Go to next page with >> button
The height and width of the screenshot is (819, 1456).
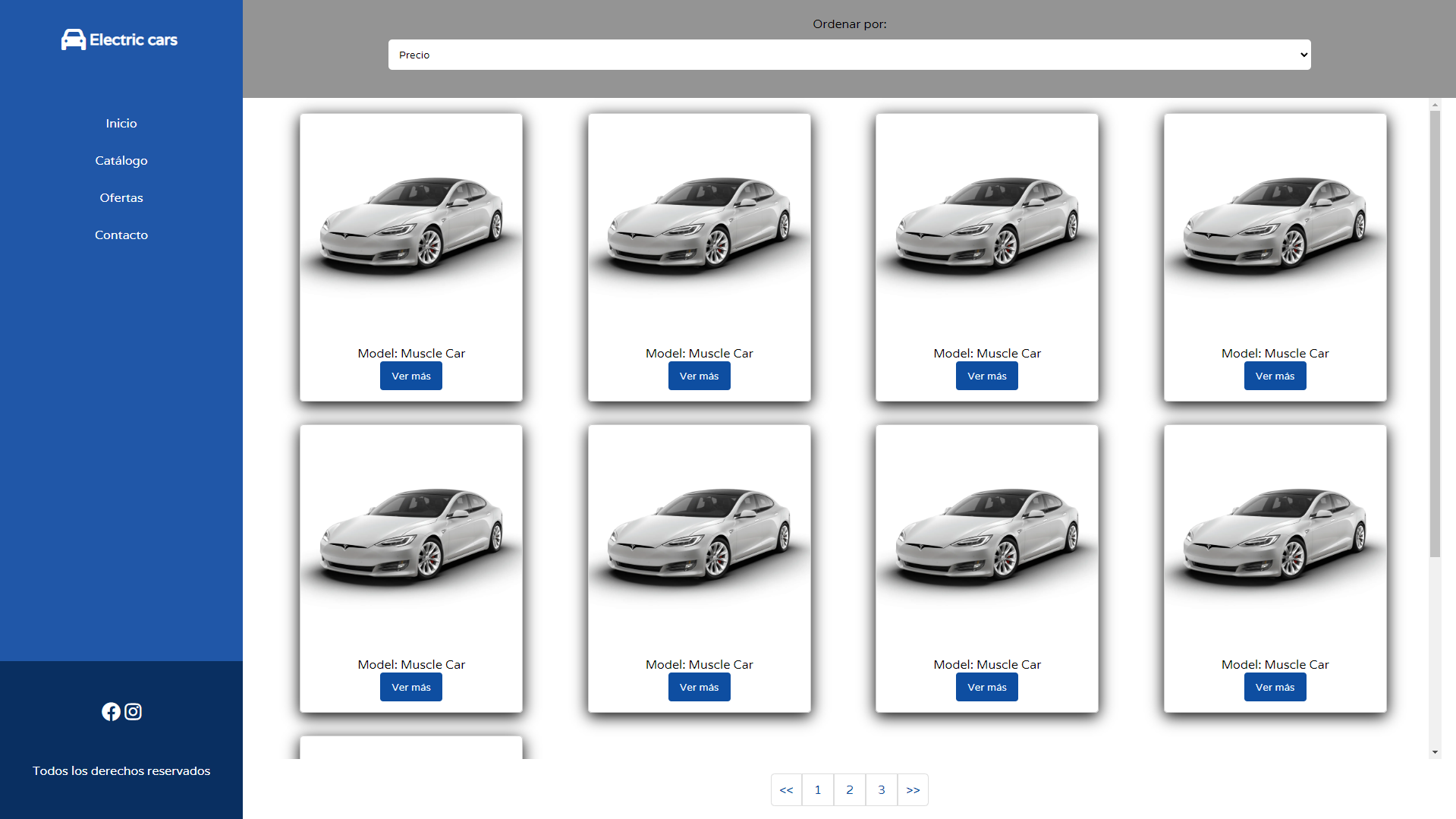(913, 789)
